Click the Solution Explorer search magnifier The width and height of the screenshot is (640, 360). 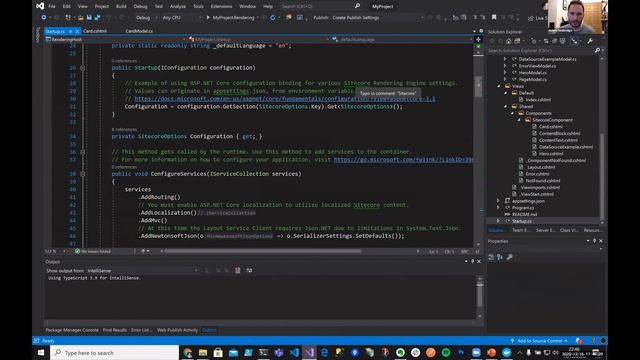click(597, 50)
